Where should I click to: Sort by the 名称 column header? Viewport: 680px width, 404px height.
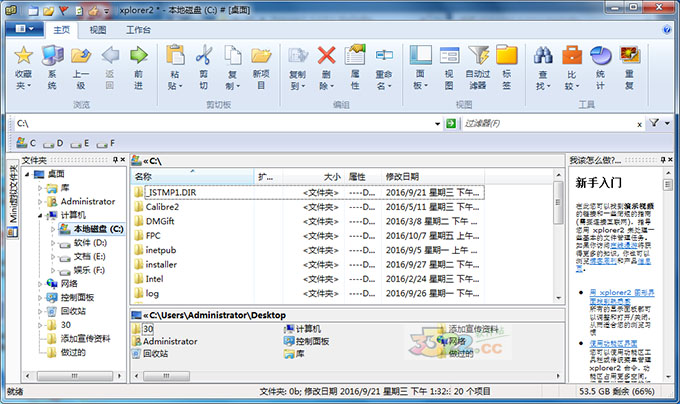pos(192,176)
